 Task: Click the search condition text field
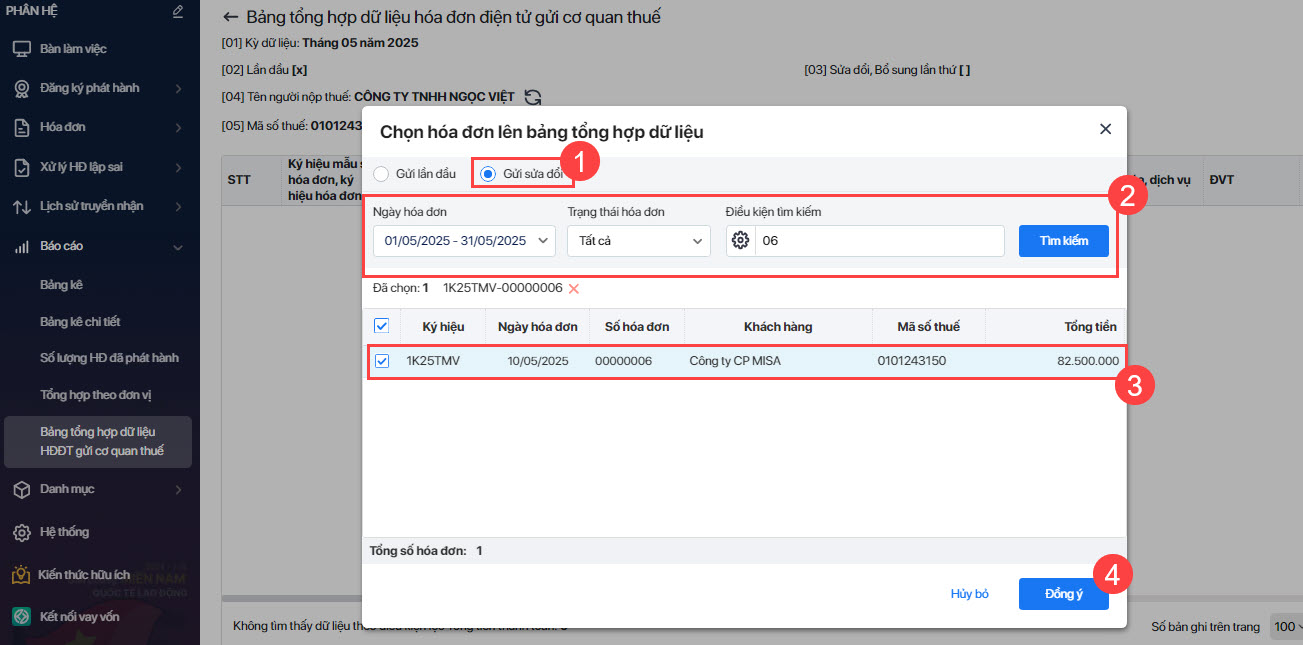[x=878, y=241]
